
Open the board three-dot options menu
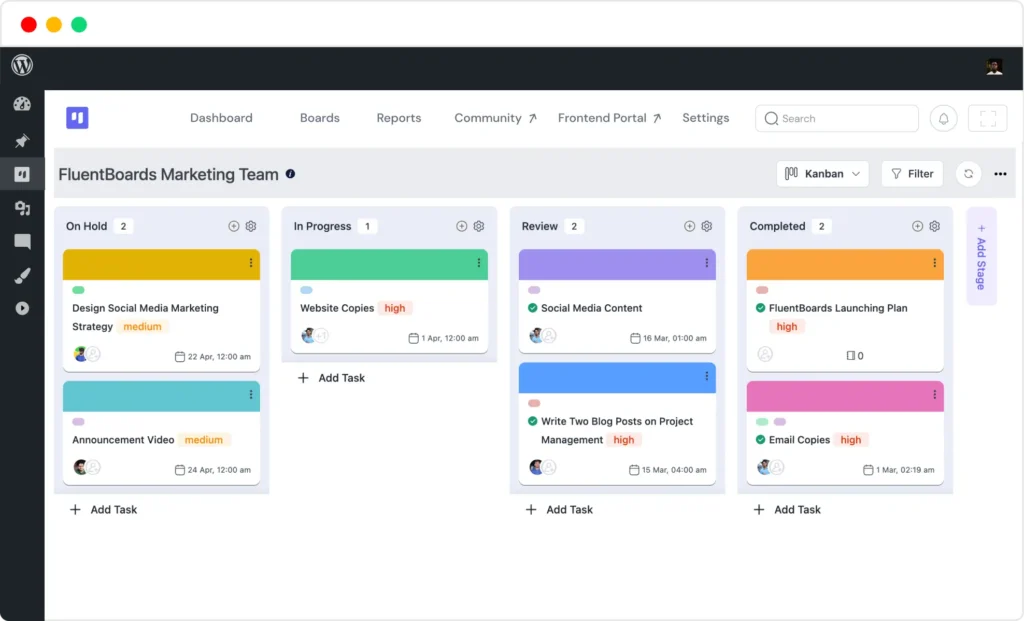tap(1000, 174)
